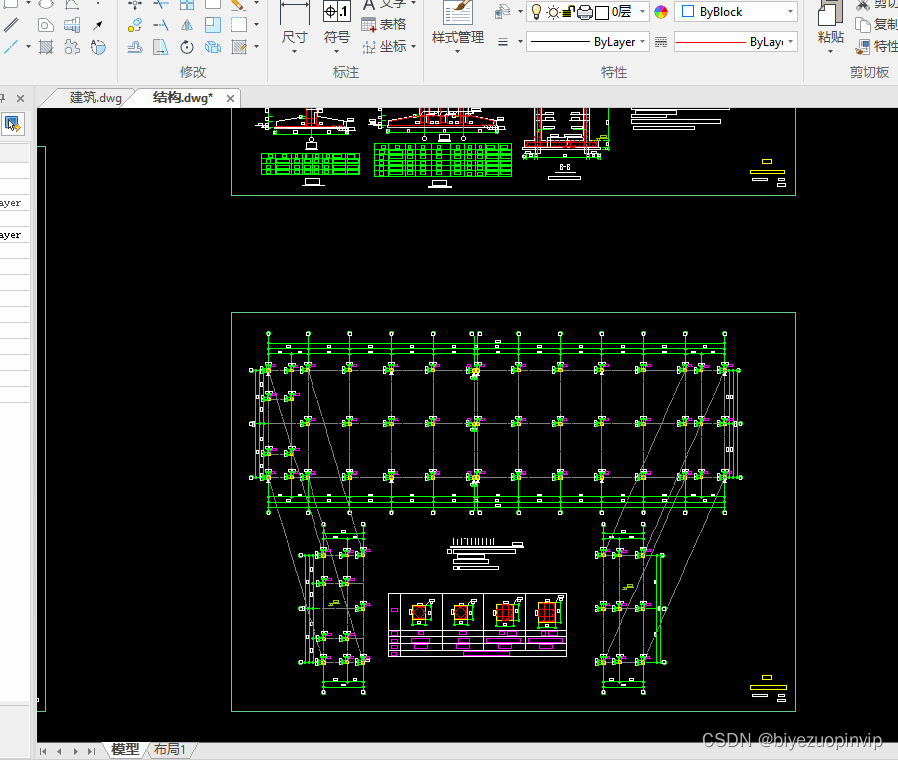This screenshot has height=760, width=898.
Task: Go to last layout tab arrow
Action: click(x=91, y=751)
